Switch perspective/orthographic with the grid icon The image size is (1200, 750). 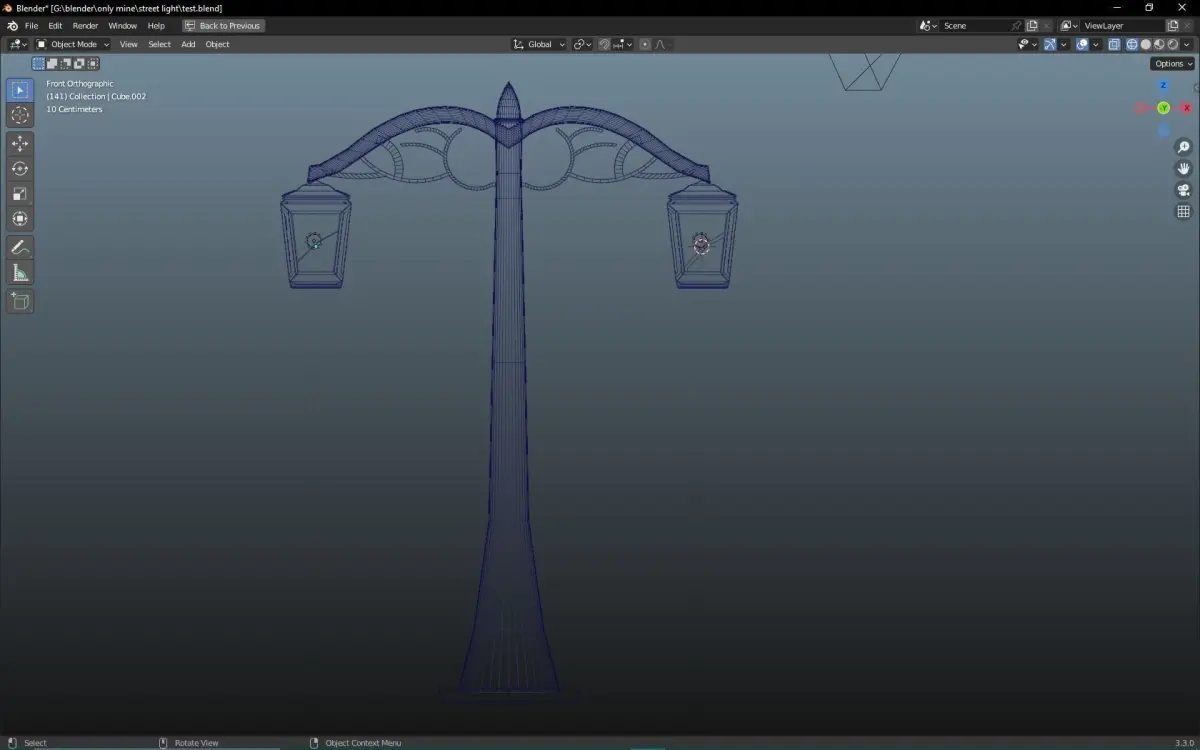[1183, 211]
